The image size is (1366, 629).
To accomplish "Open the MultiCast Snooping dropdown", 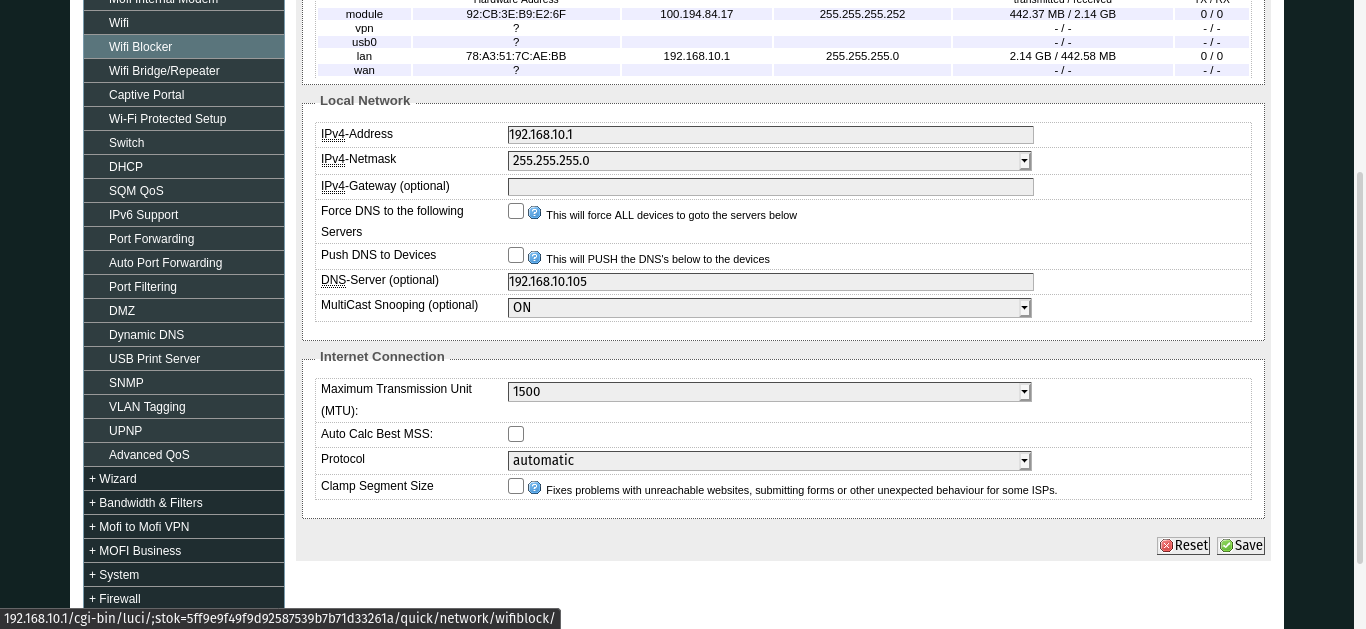I will [1023, 308].
